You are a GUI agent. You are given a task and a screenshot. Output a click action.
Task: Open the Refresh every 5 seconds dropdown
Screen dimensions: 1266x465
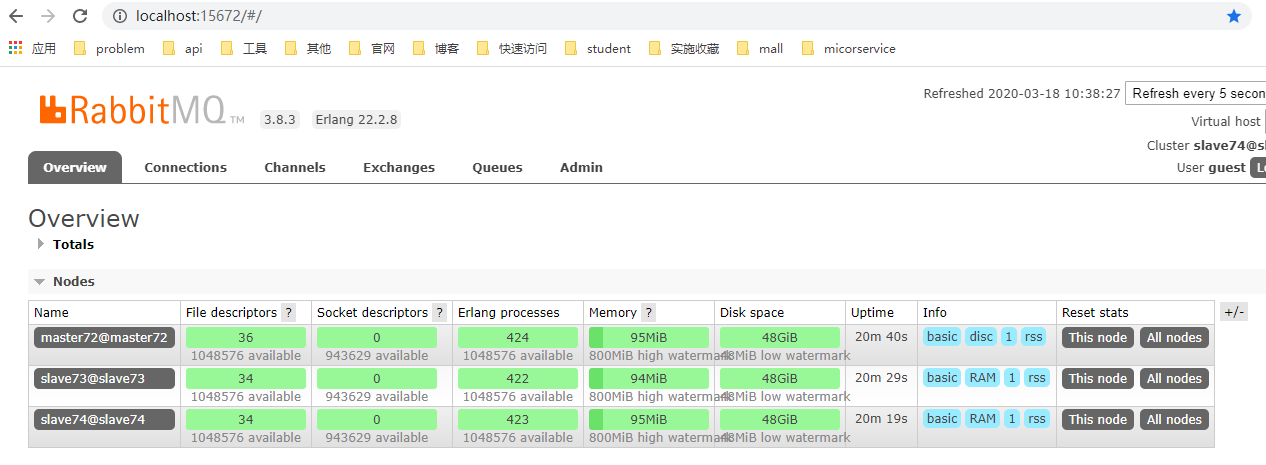pos(1196,93)
